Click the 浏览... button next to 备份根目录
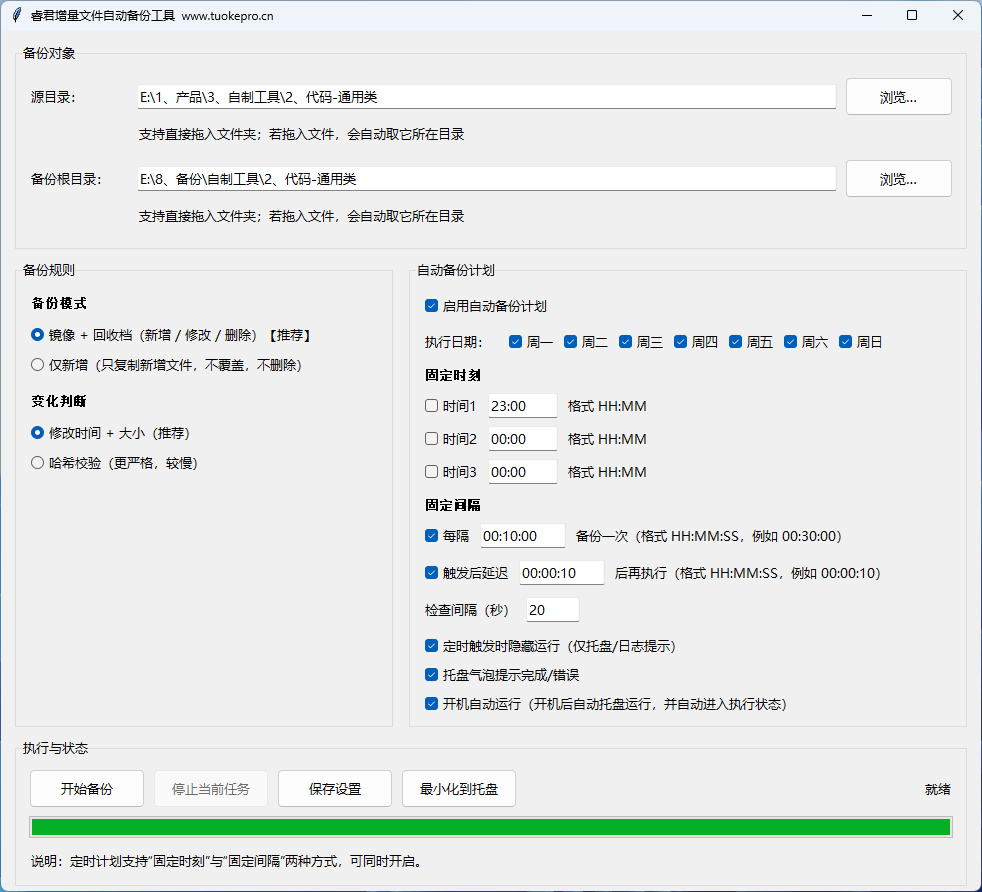Viewport: 982px width, 892px height. (898, 179)
